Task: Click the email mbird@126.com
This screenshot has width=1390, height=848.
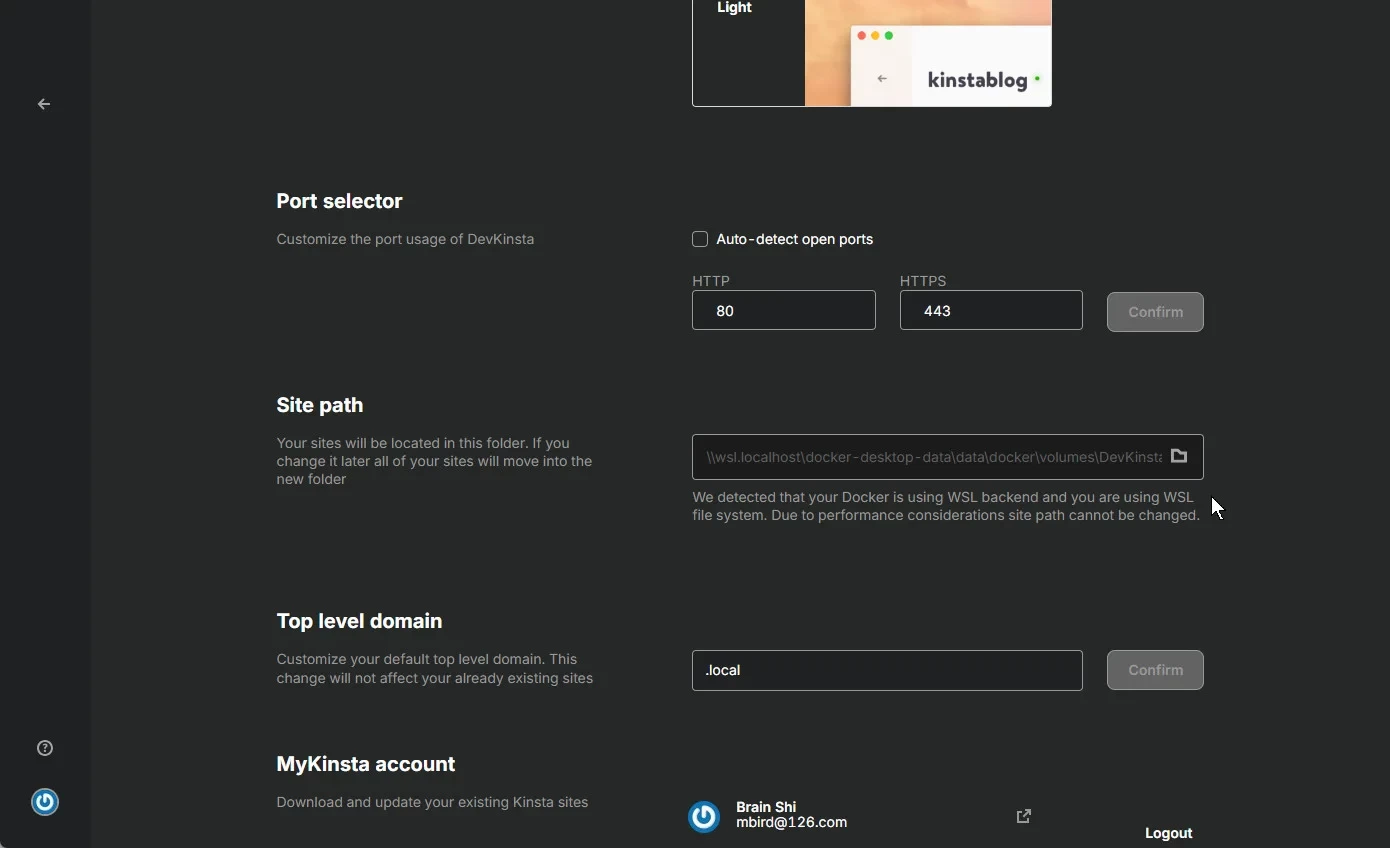Action: click(x=791, y=823)
